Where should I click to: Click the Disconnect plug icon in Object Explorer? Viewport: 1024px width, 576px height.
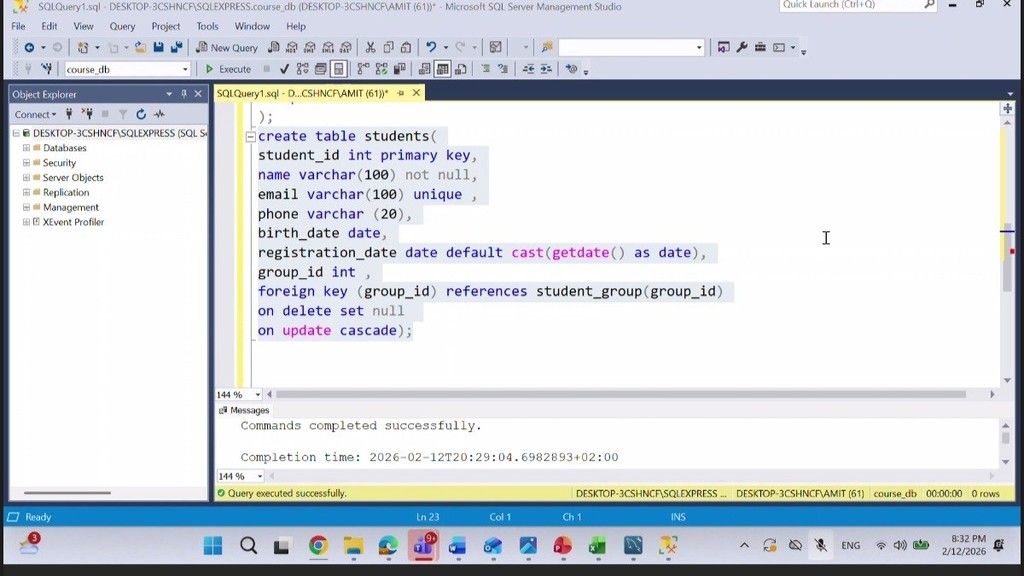pos(87,114)
